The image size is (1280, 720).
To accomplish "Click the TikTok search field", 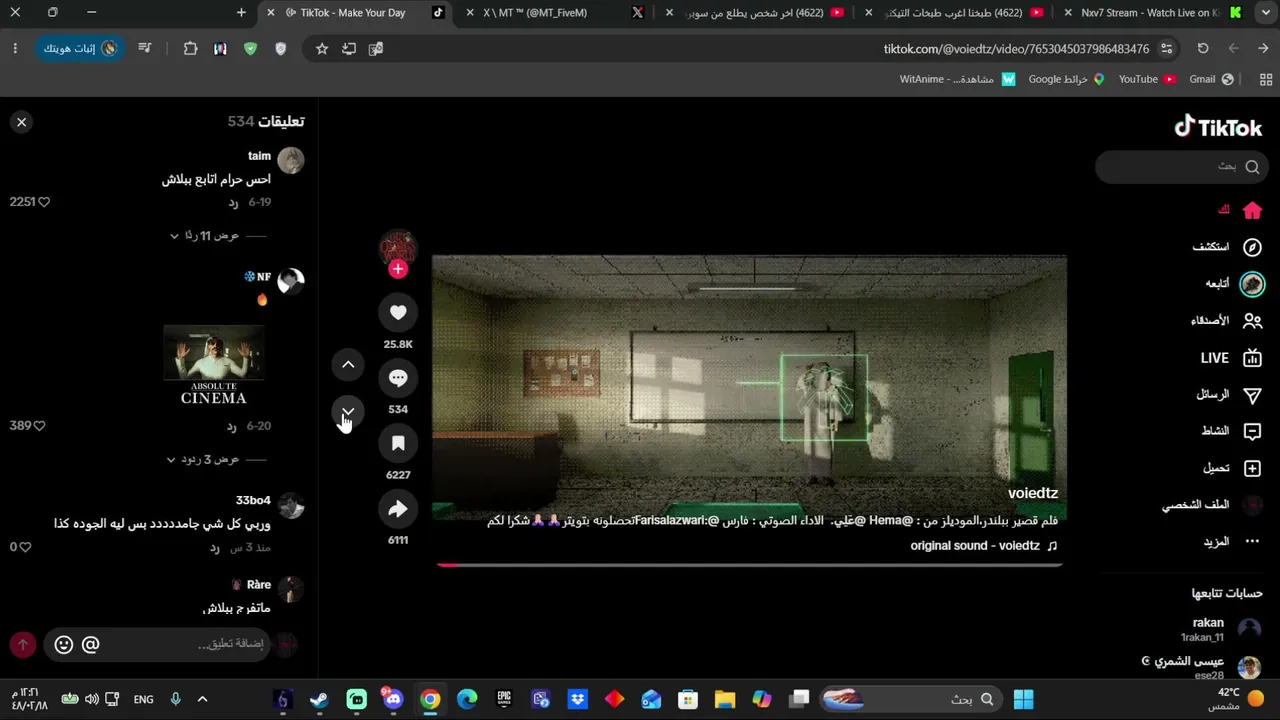I will [1182, 167].
